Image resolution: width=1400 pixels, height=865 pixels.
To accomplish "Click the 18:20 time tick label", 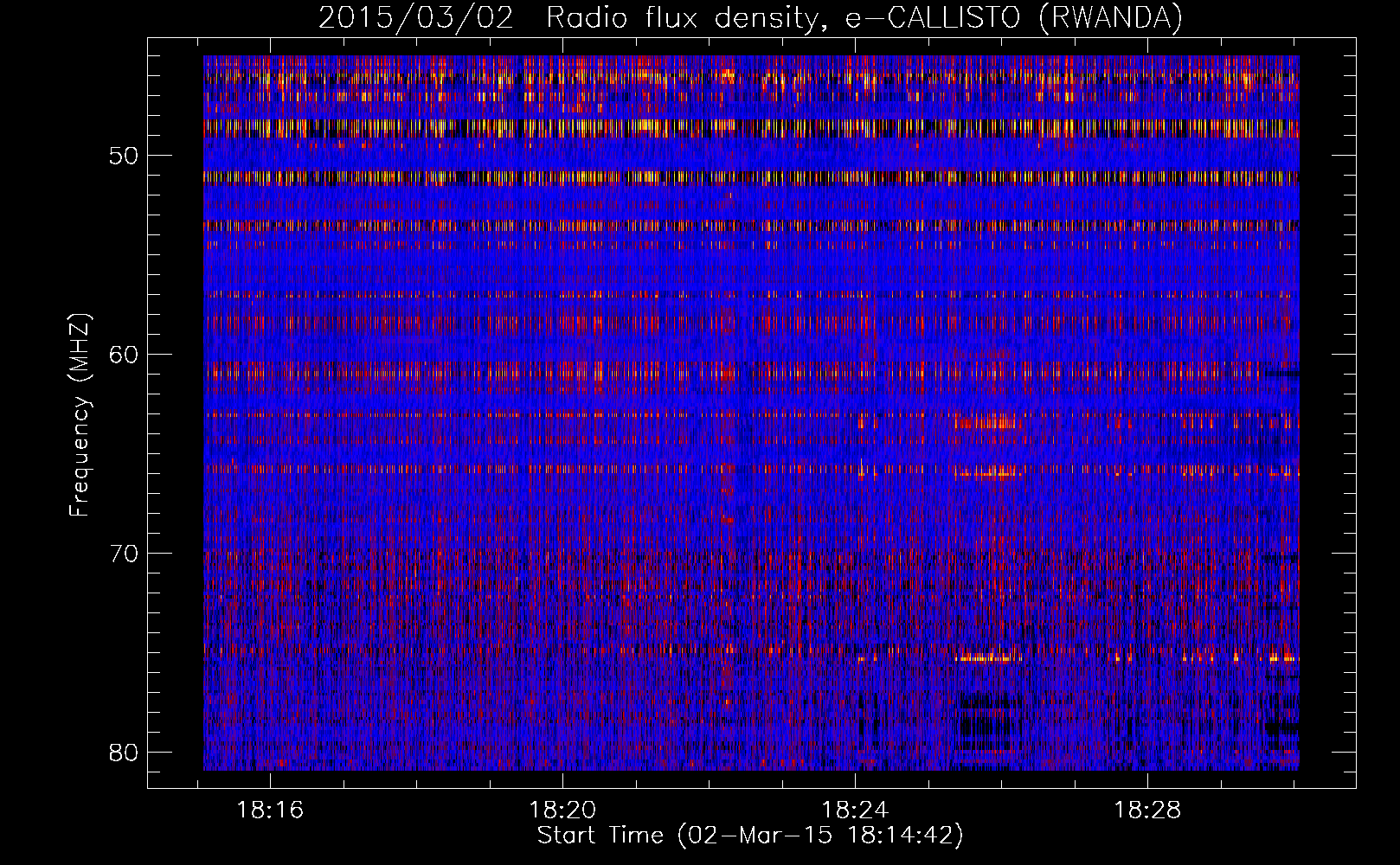I will pyautogui.click(x=563, y=811).
